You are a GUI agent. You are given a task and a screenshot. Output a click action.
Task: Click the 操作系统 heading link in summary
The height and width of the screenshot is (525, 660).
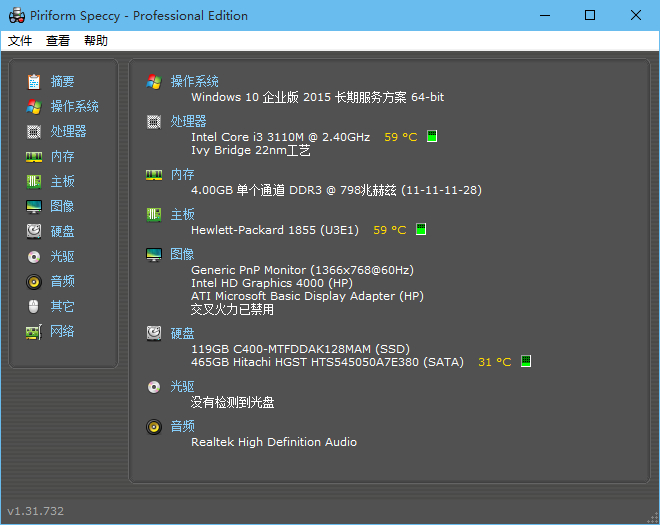[x=194, y=81]
